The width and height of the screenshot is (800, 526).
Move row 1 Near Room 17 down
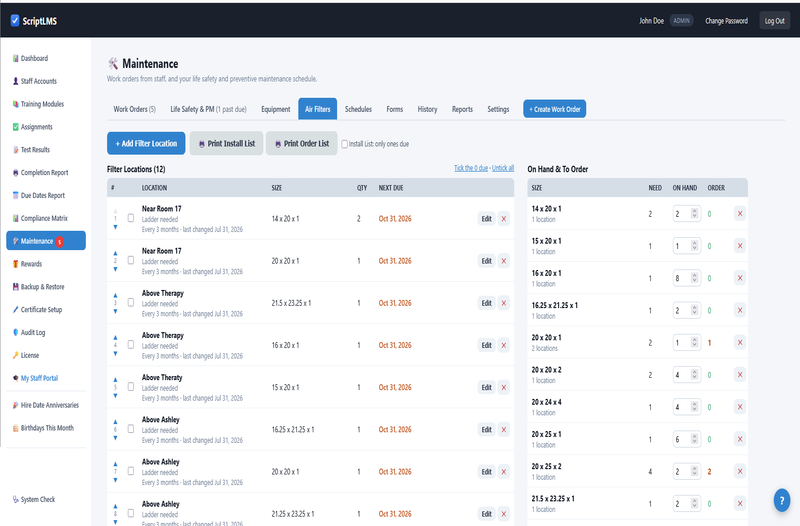pyautogui.click(x=115, y=227)
